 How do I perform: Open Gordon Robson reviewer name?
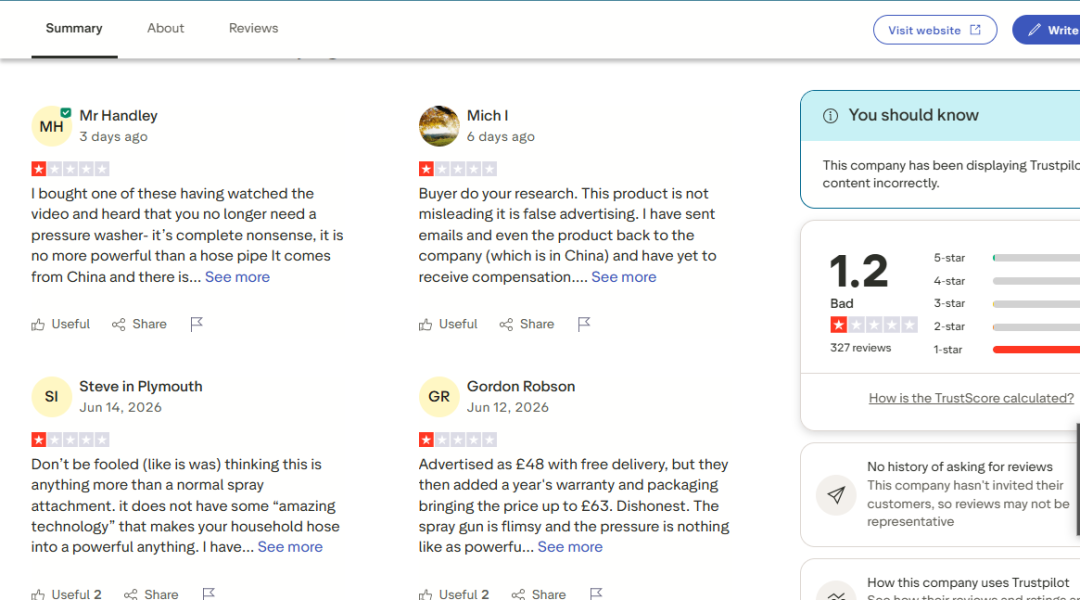(x=521, y=386)
